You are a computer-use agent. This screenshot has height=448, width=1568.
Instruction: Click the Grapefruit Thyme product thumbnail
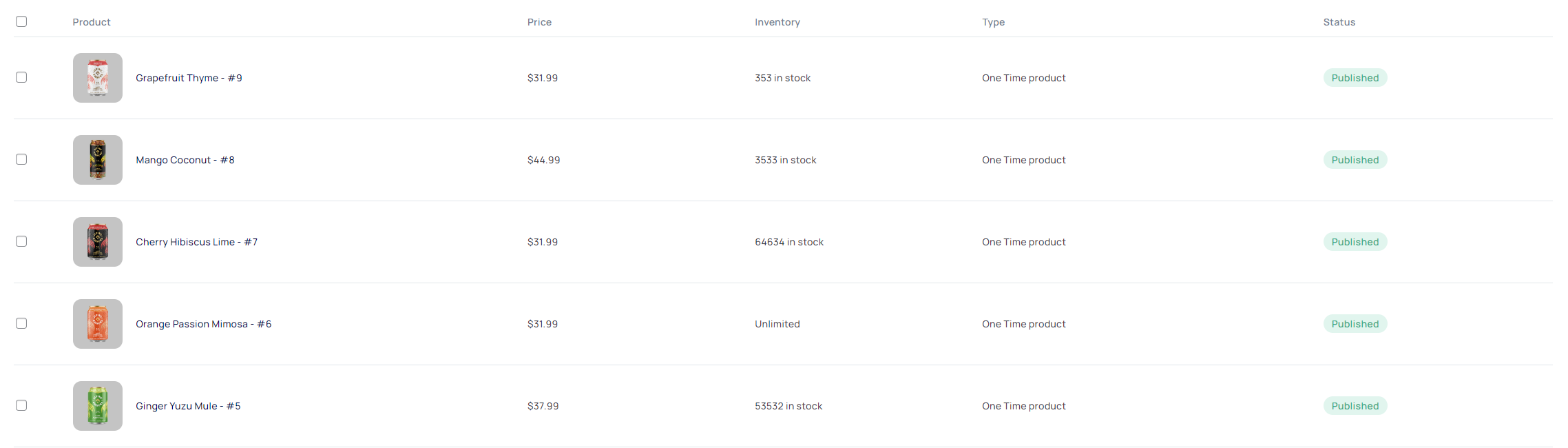[98, 78]
